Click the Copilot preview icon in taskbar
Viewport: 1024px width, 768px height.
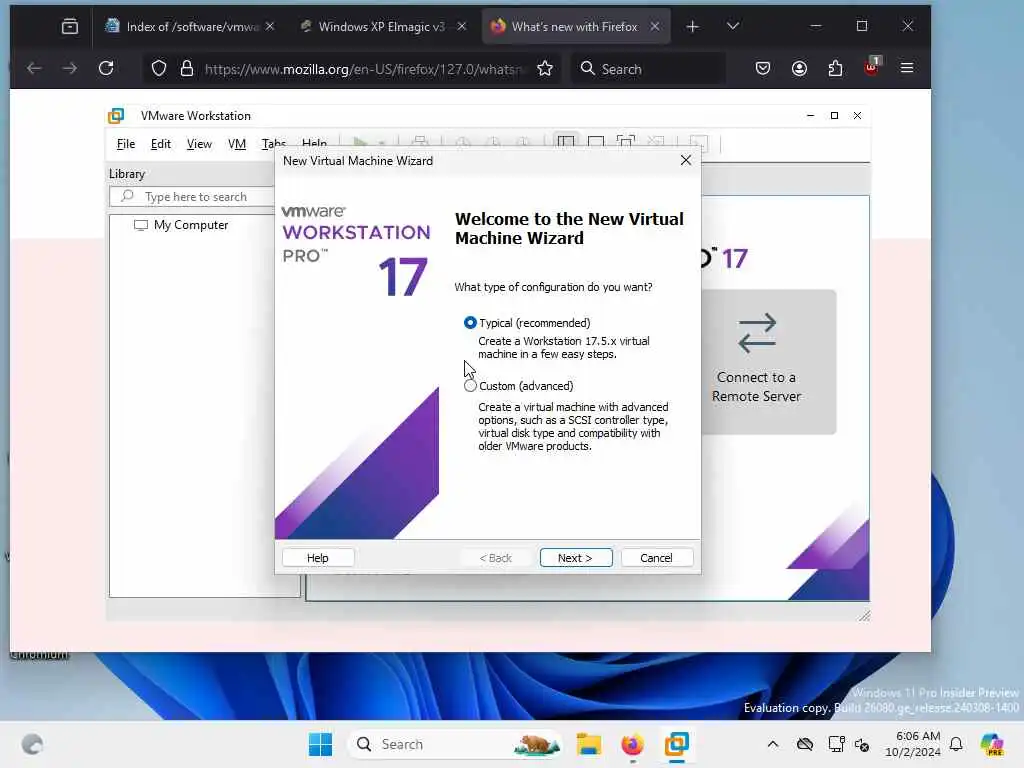pos(992,744)
